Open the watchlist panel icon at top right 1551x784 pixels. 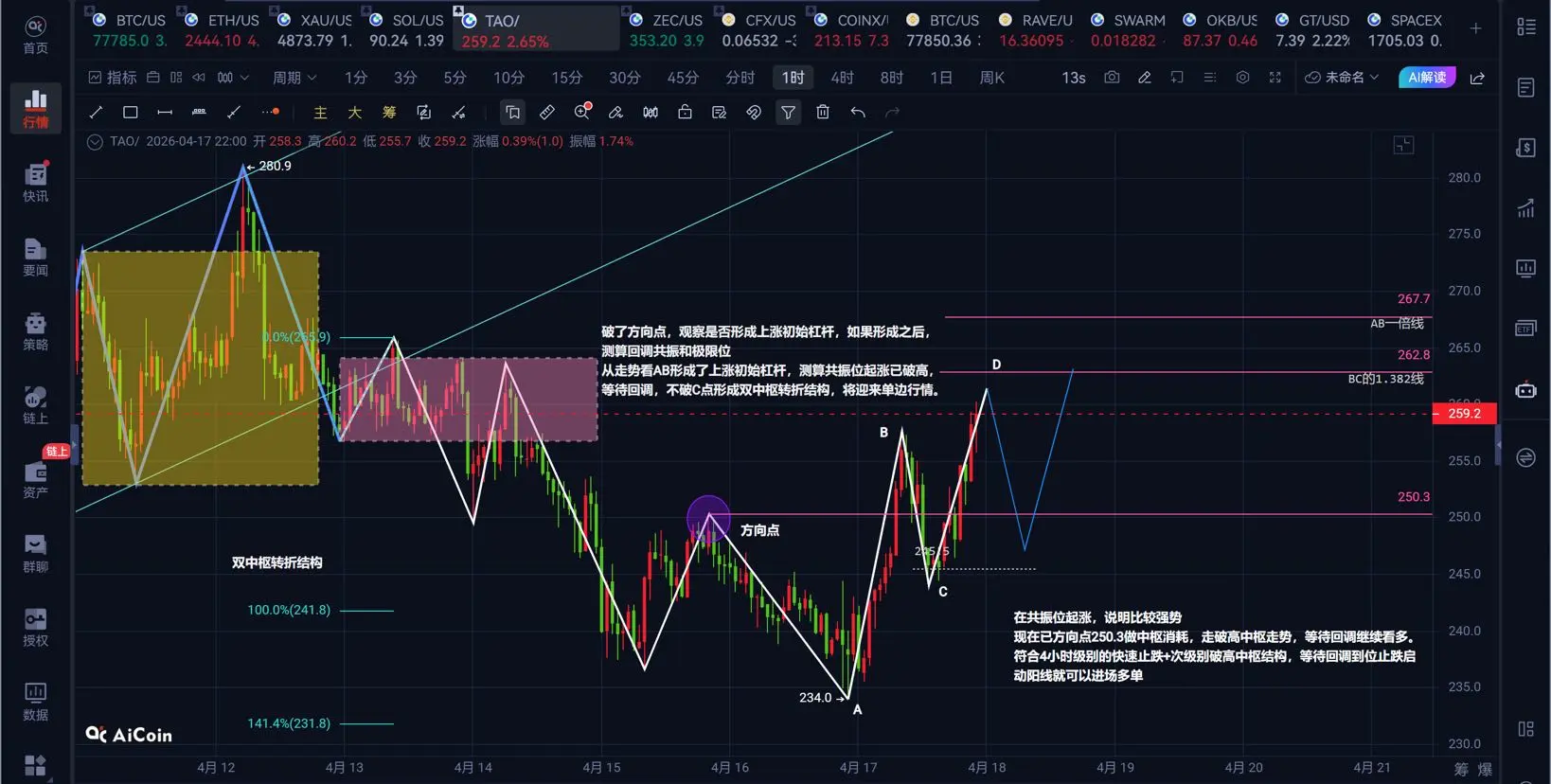(1525, 27)
